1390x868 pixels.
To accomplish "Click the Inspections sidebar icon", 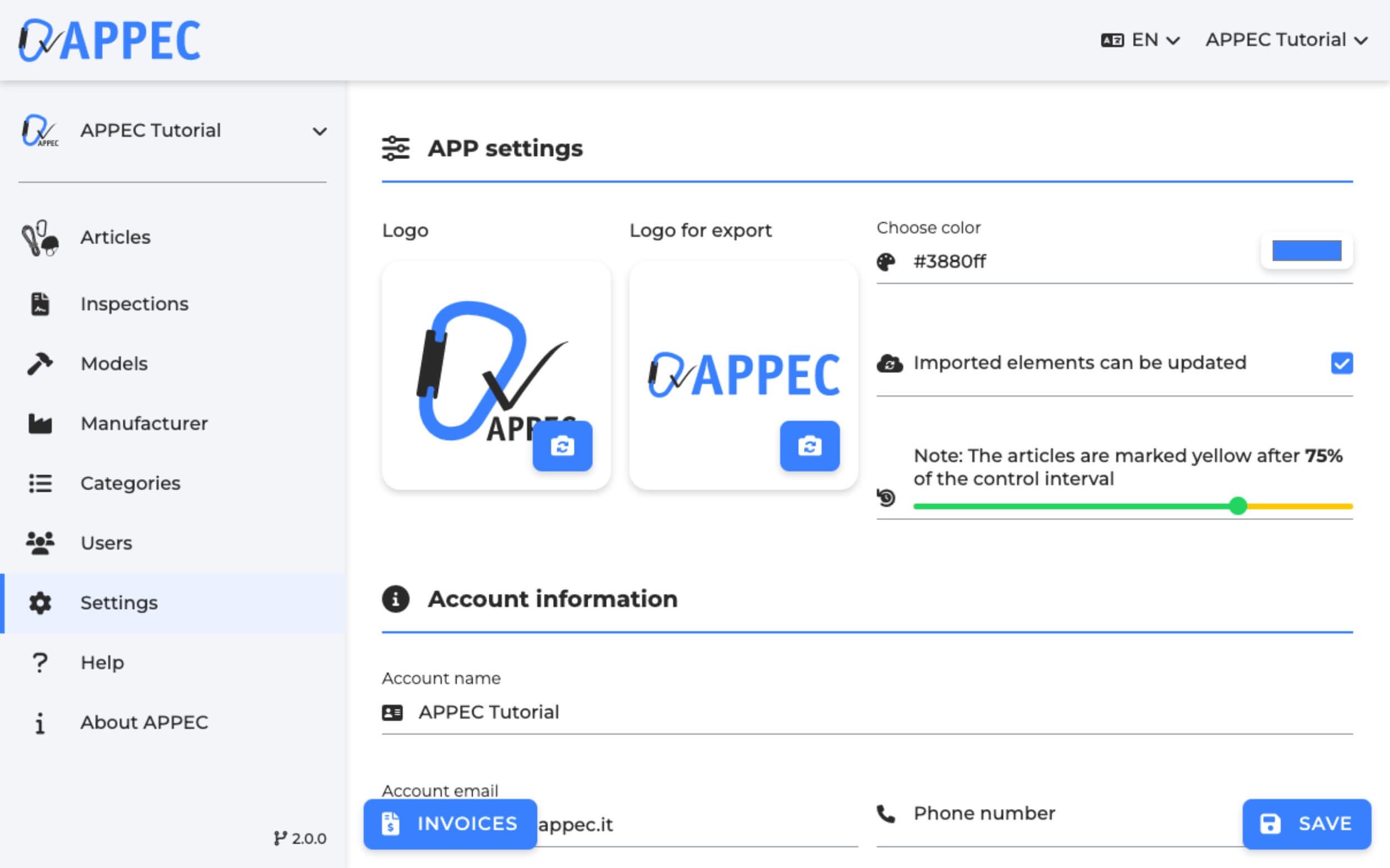I will (x=40, y=303).
